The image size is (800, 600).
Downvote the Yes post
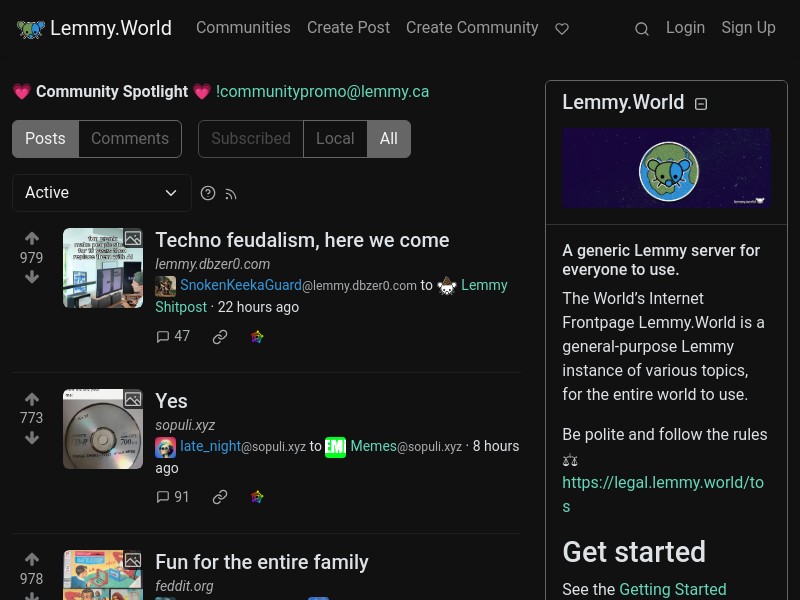(32, 438)
